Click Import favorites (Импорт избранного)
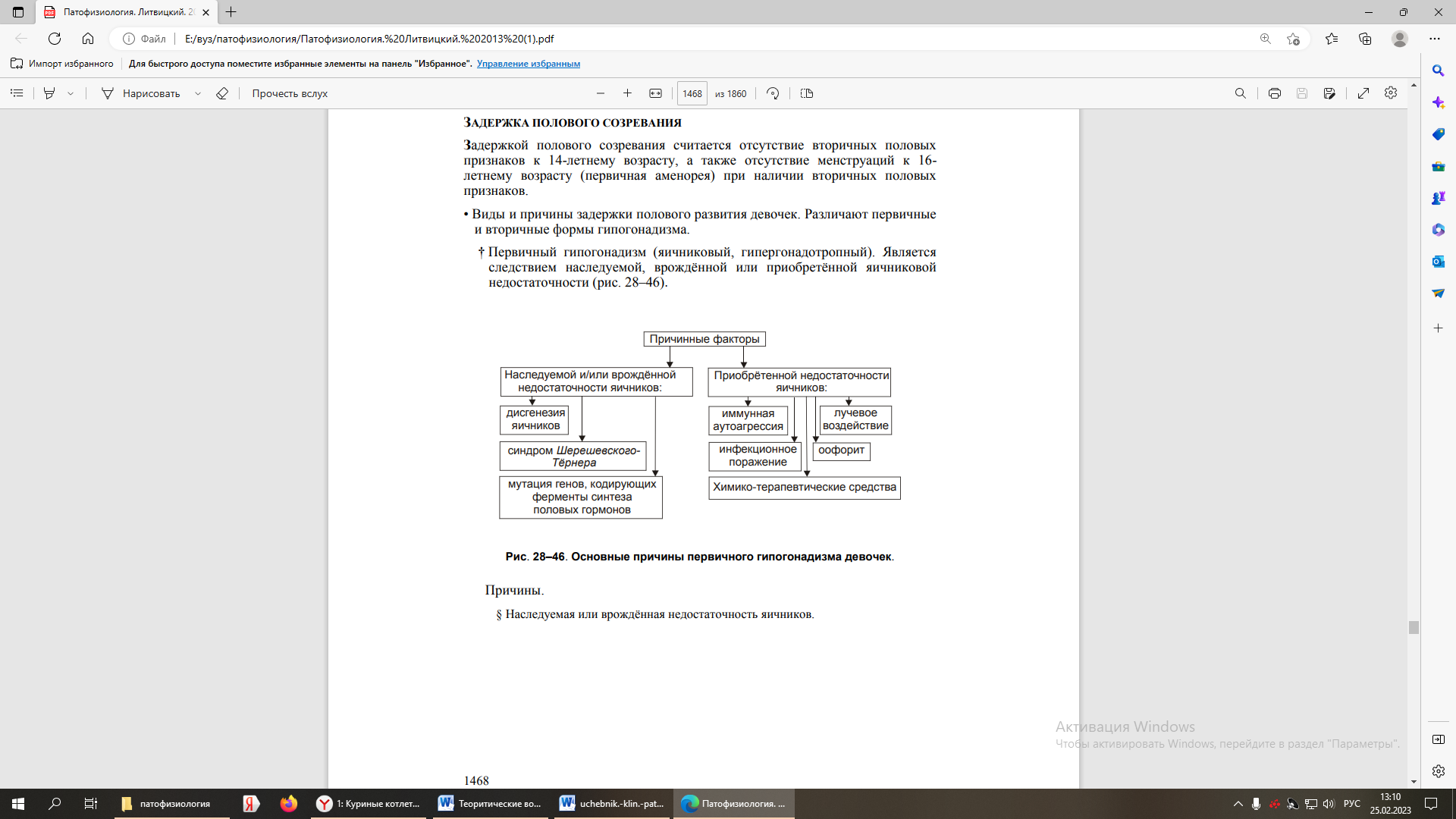Screen dimensions: 1456x819 tap(62, 64)
